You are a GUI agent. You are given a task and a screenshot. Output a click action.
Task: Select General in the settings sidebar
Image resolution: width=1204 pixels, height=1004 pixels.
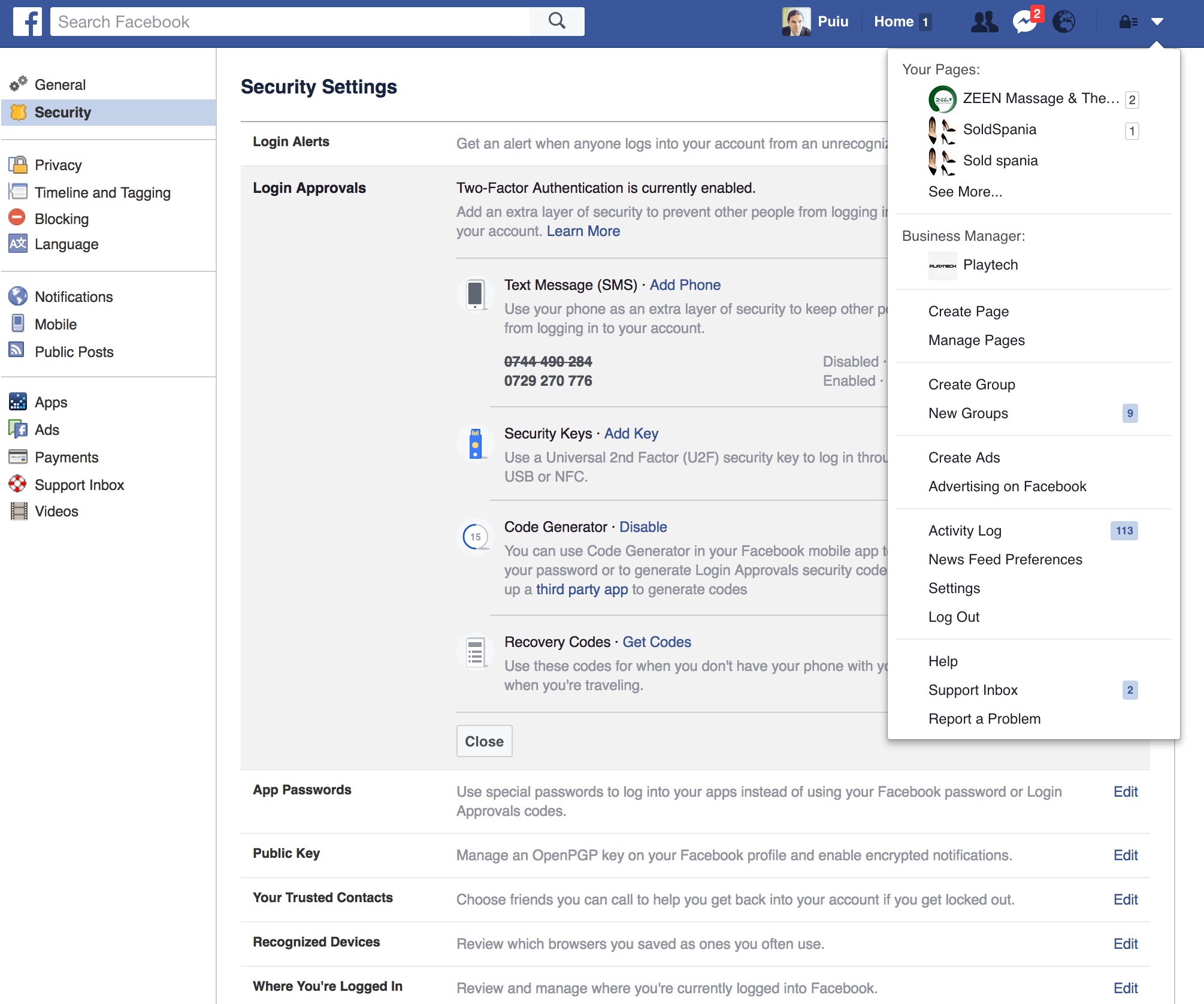coord(60,84)
